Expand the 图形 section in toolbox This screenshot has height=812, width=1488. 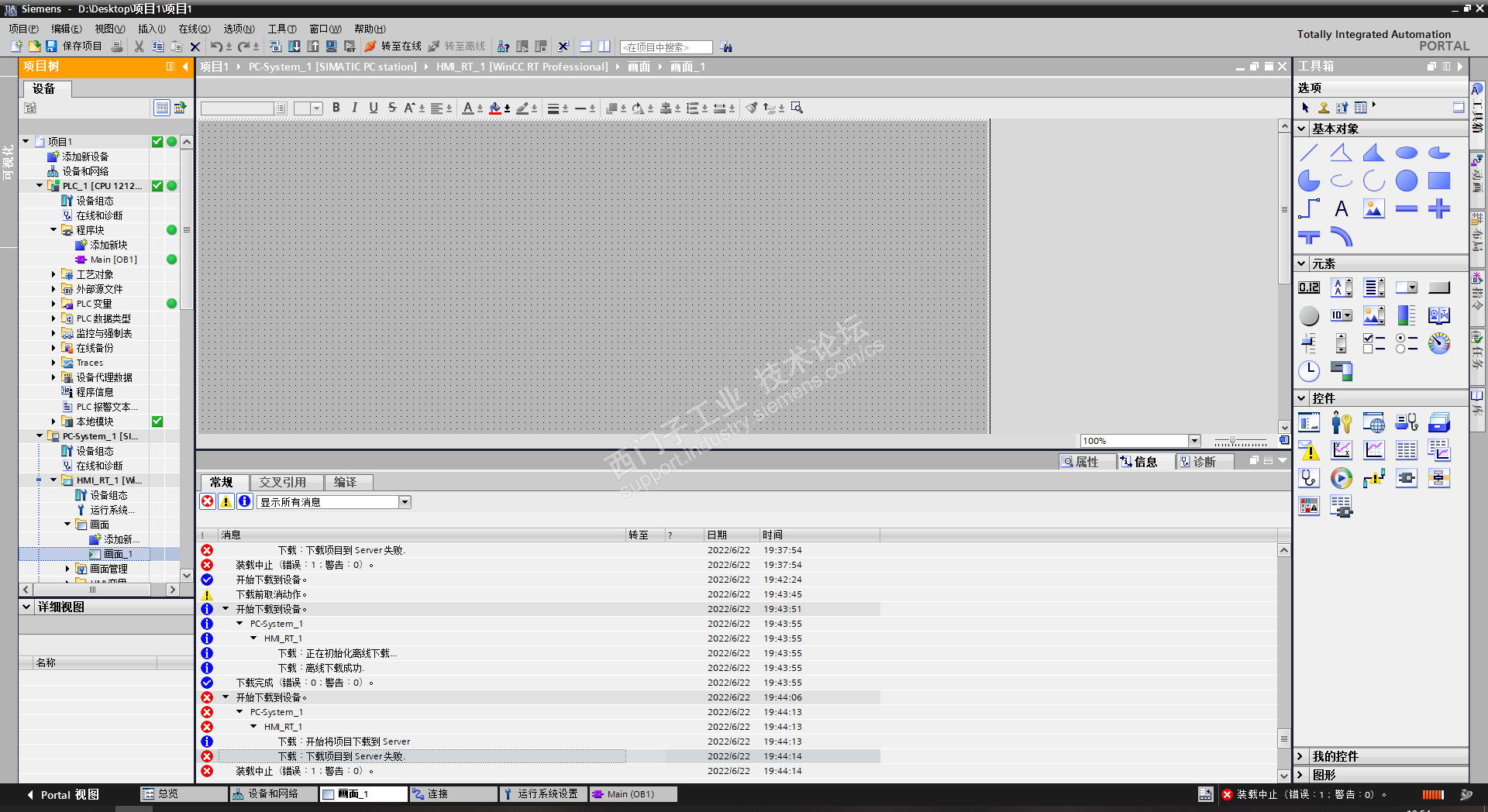(x=1301, y=775)
